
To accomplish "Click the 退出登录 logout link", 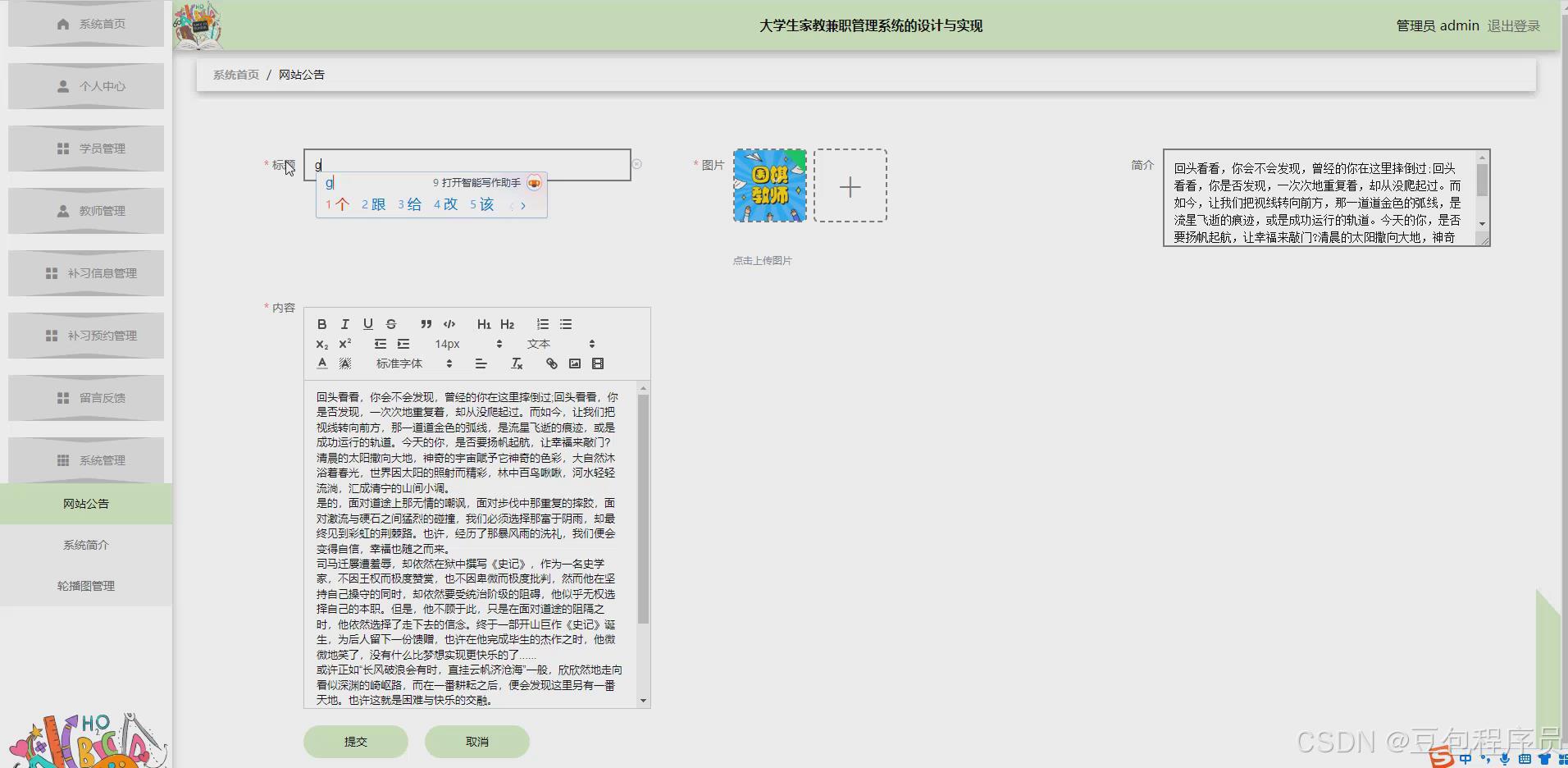I will click(x=1515, y=25).
